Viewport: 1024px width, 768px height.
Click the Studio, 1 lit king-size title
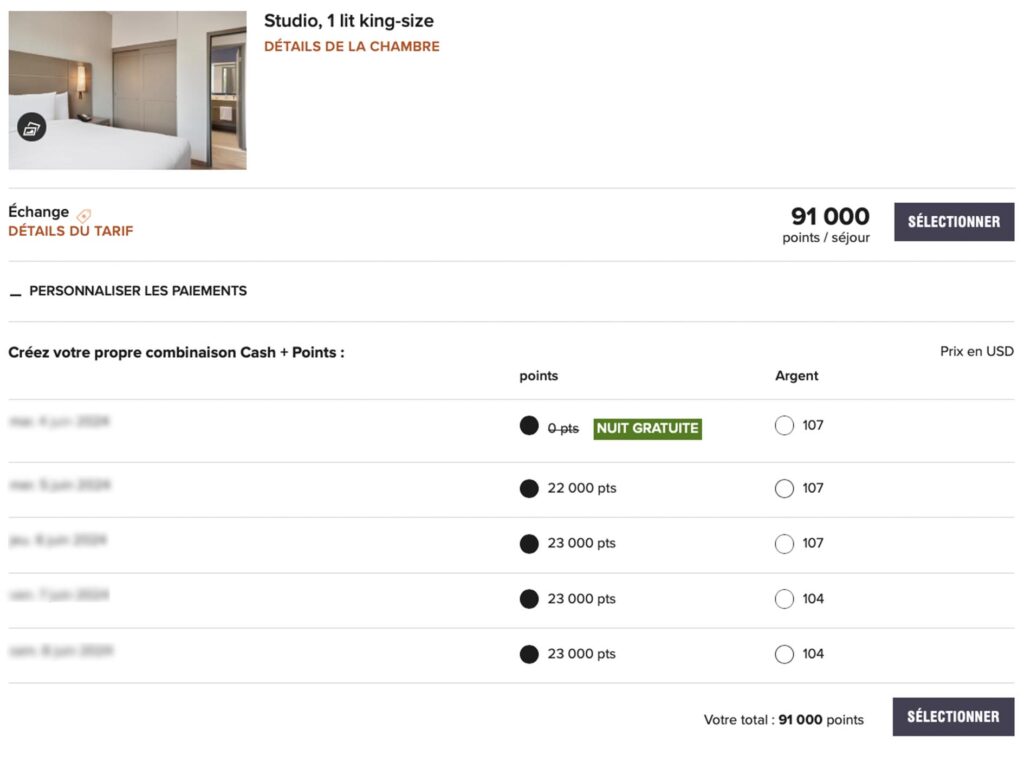348,21
